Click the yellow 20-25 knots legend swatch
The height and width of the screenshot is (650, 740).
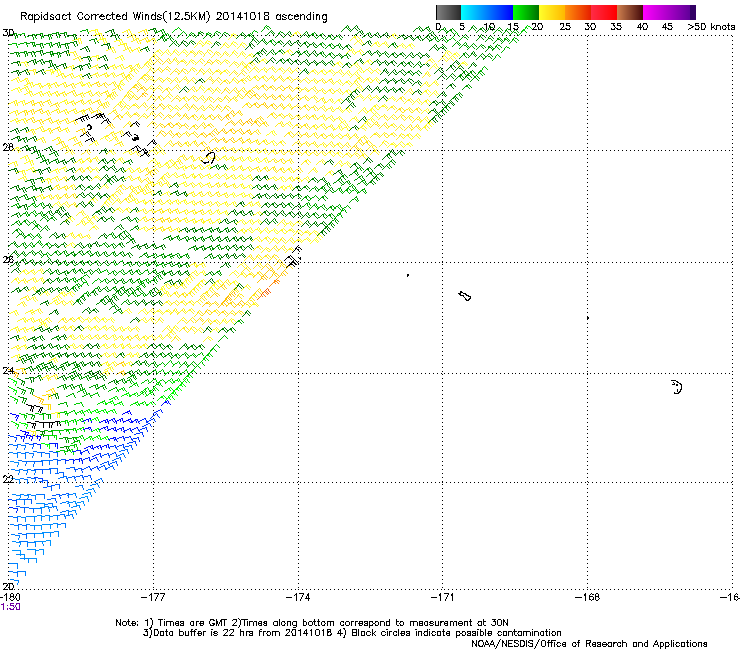552,12
